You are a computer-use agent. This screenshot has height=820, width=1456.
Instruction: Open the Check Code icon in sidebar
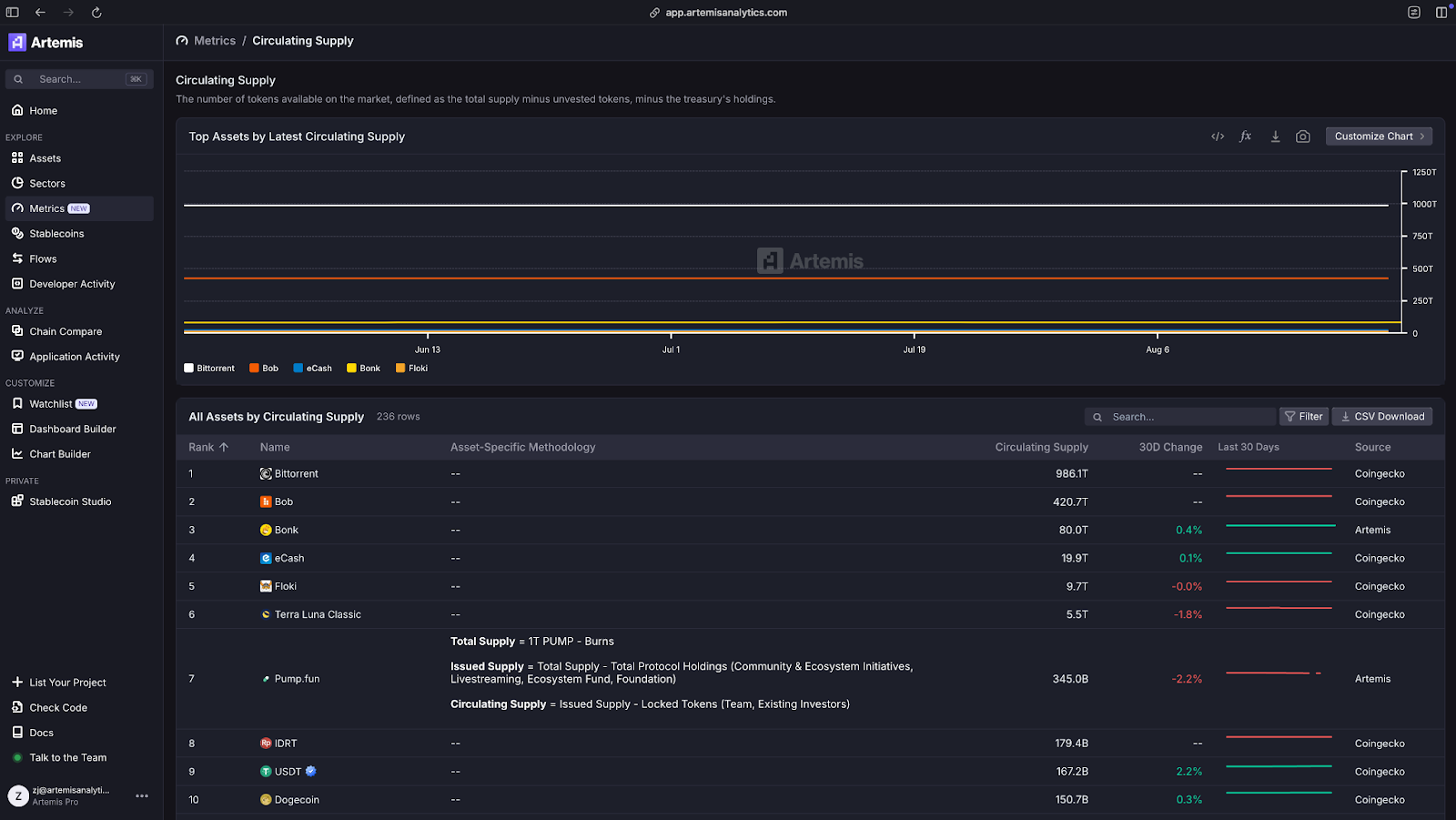click(17, 707)
